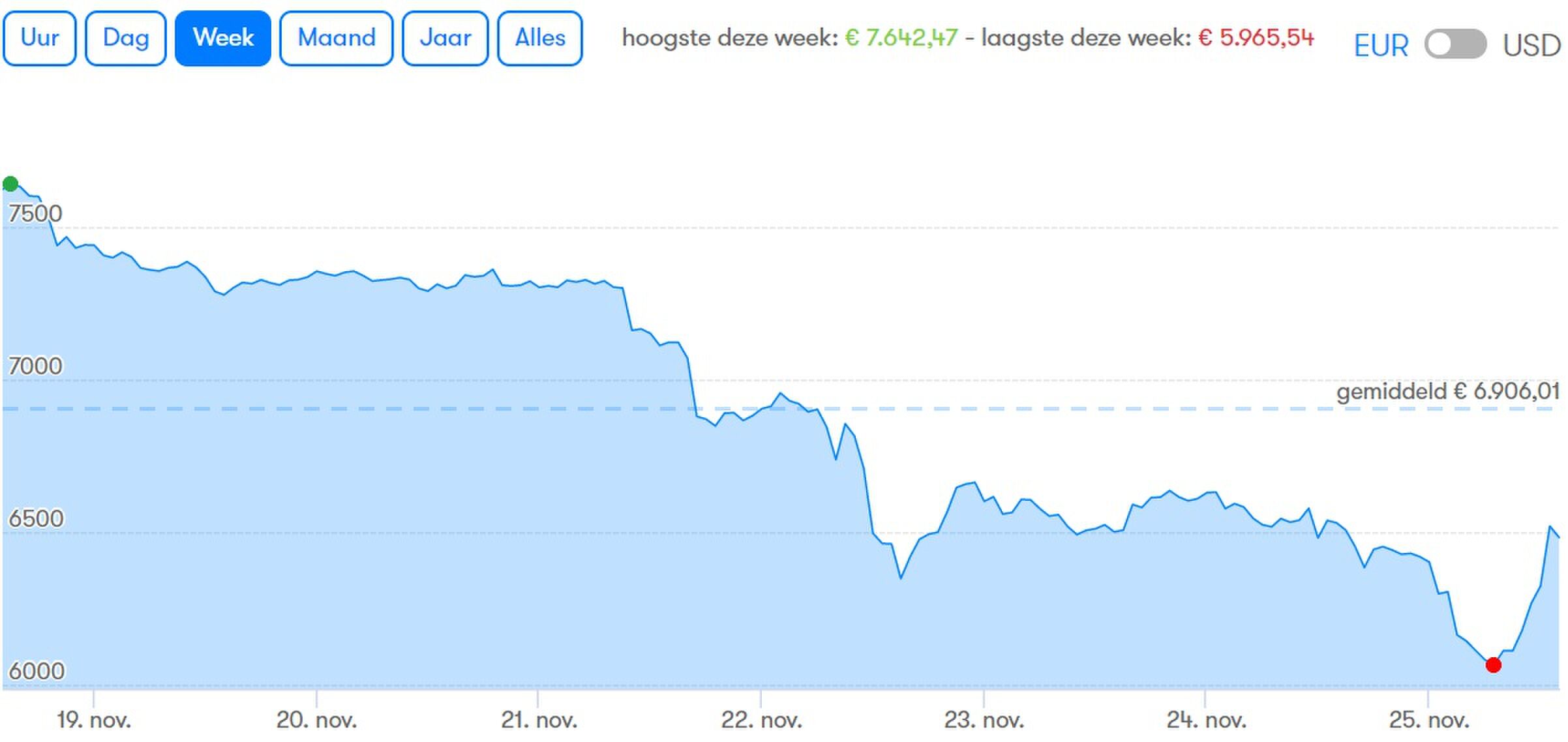Click the gemiddeld € 6.906,01 average label
Screen dimensions: 1568x742
tap(1448, 391)
